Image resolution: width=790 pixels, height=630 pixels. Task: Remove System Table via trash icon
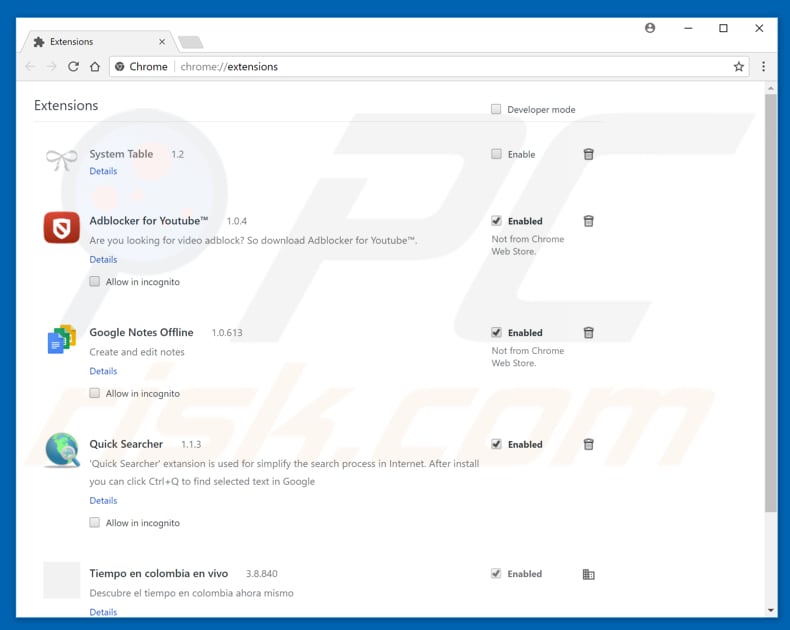point(588,154)
